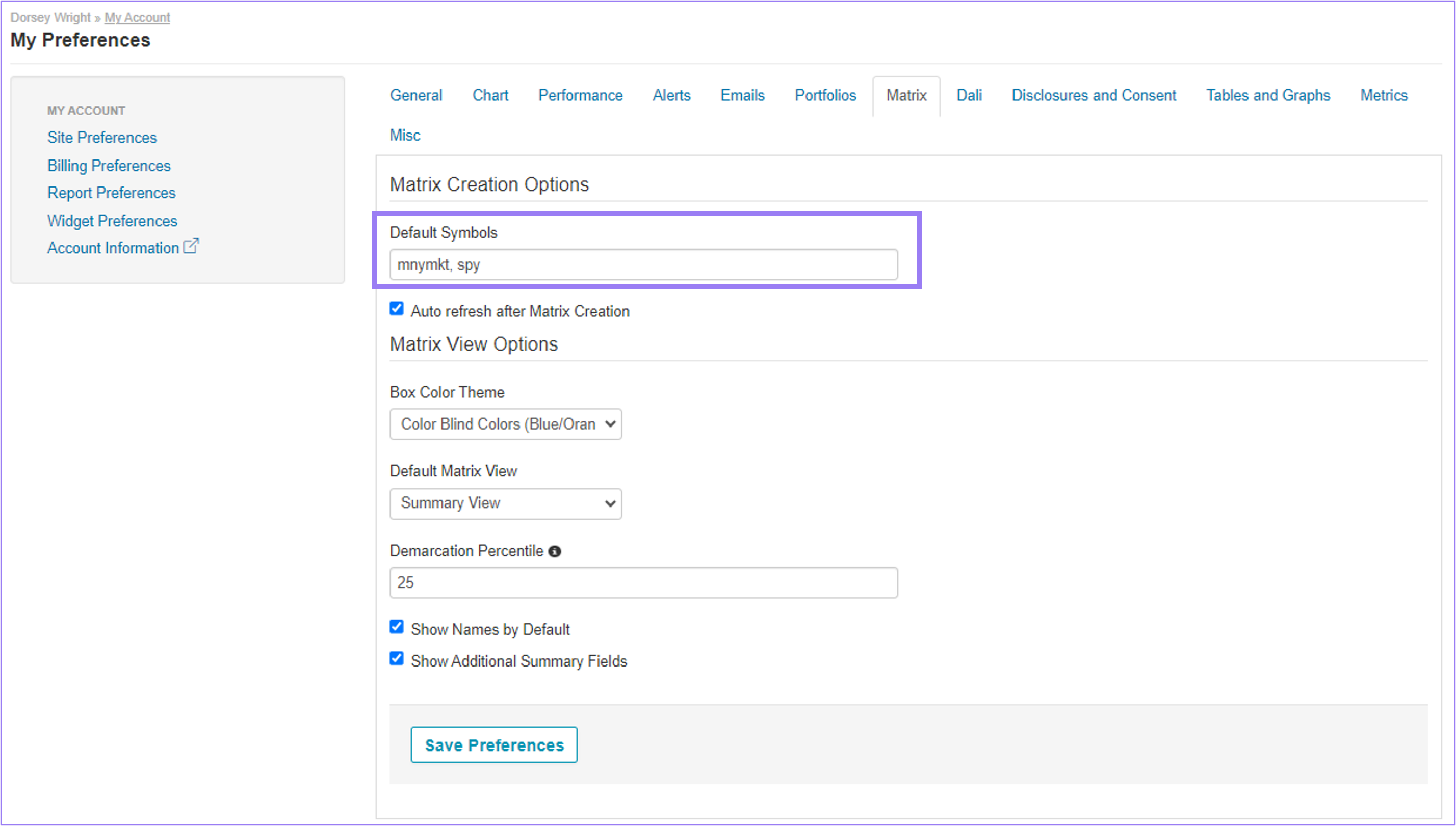The image size is (1456, 826).
Task: Go to Report Preferences
Action: coord(112,193)
